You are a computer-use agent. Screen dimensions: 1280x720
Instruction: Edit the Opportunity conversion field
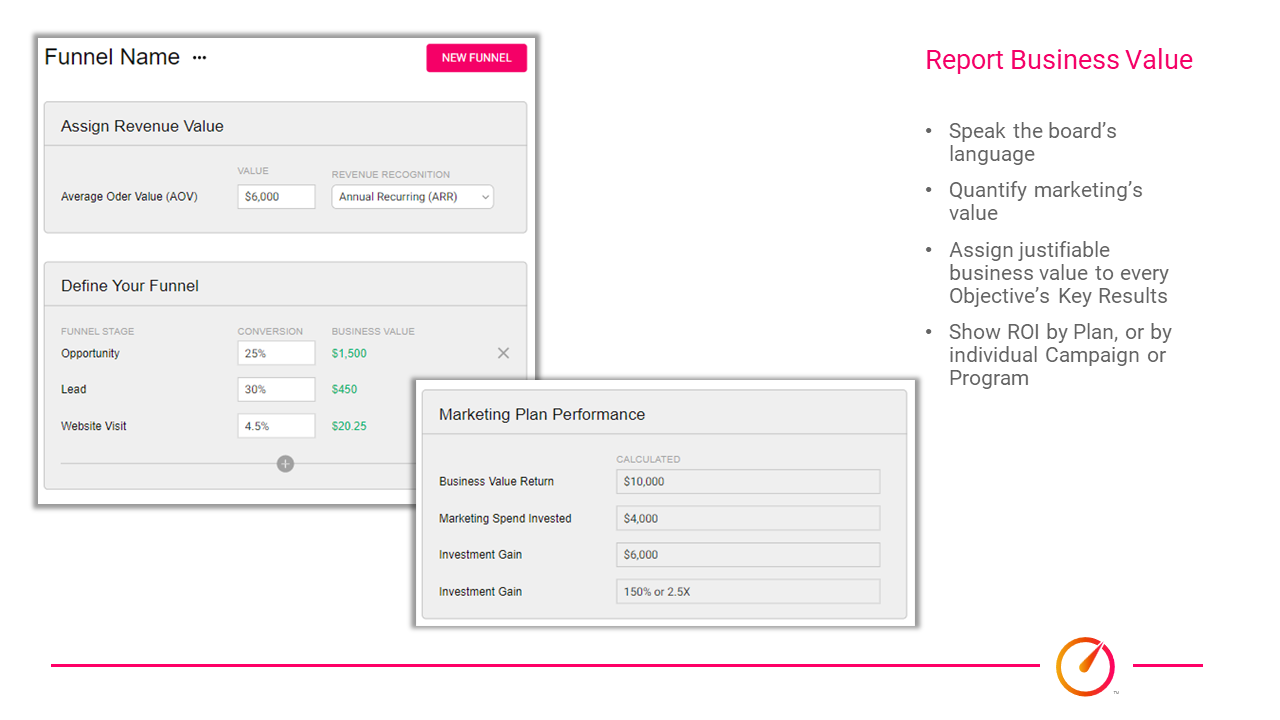[x=277, y=353]
